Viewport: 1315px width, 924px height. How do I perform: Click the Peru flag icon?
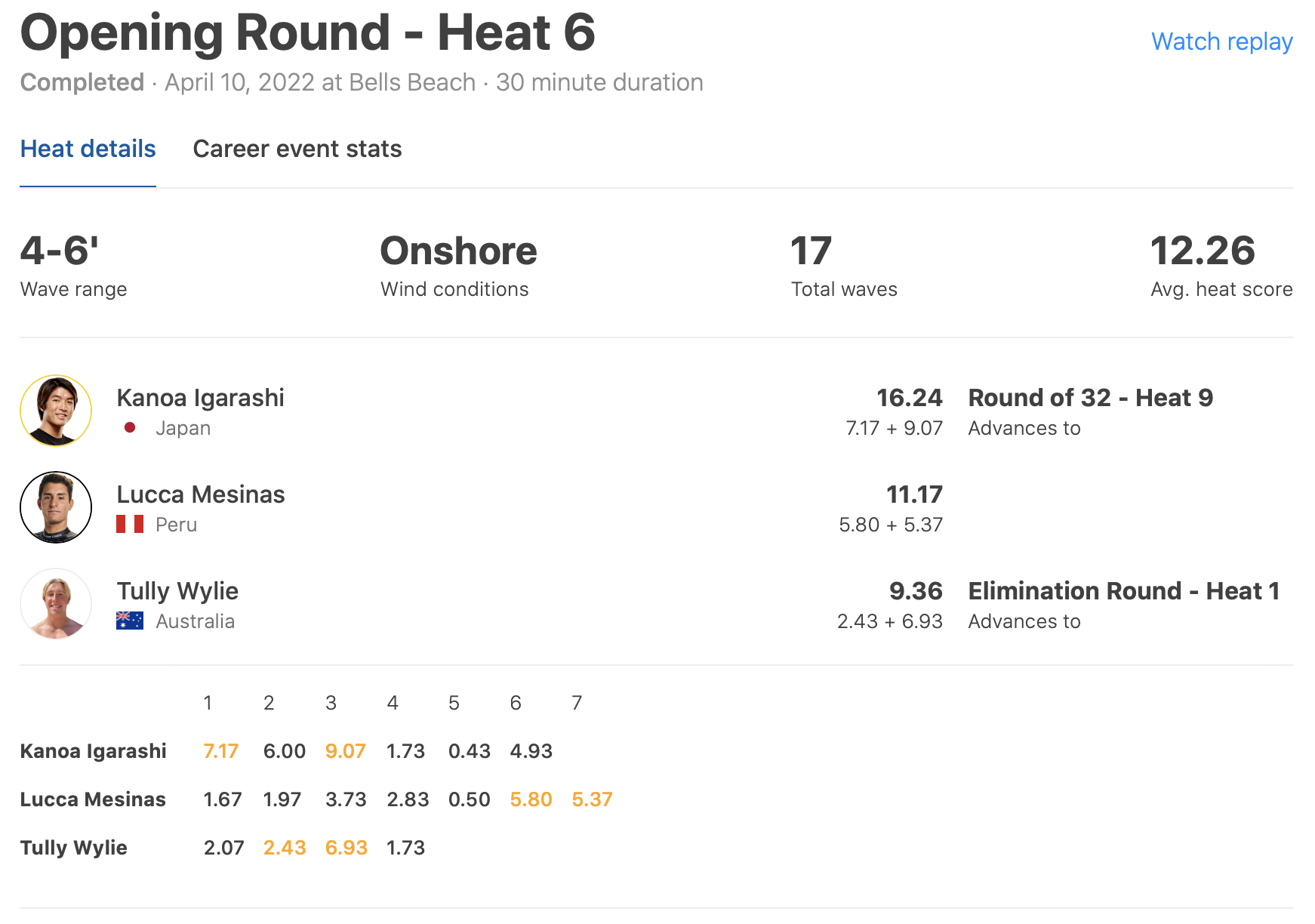click(130, 525)
